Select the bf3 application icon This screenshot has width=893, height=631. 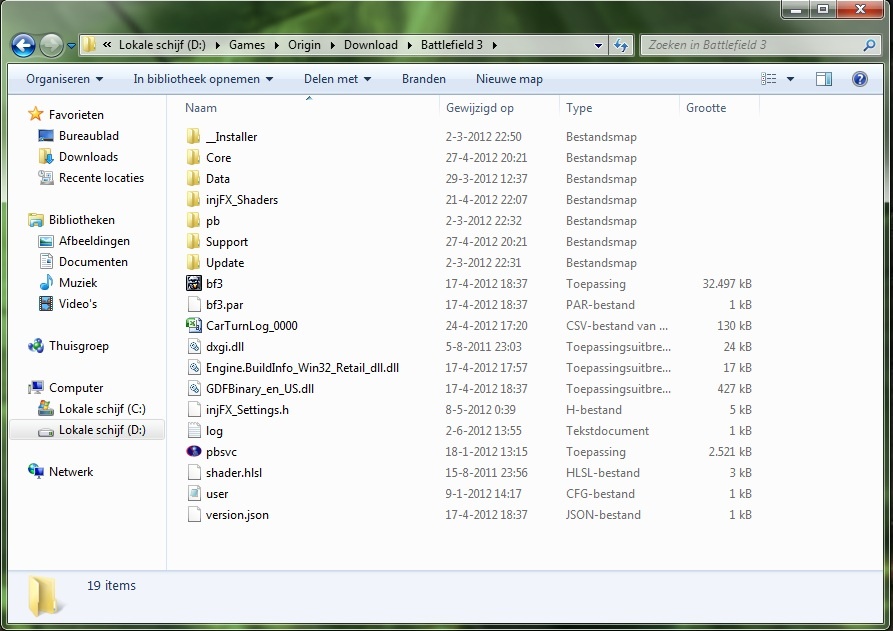click(x=194, y=284)
